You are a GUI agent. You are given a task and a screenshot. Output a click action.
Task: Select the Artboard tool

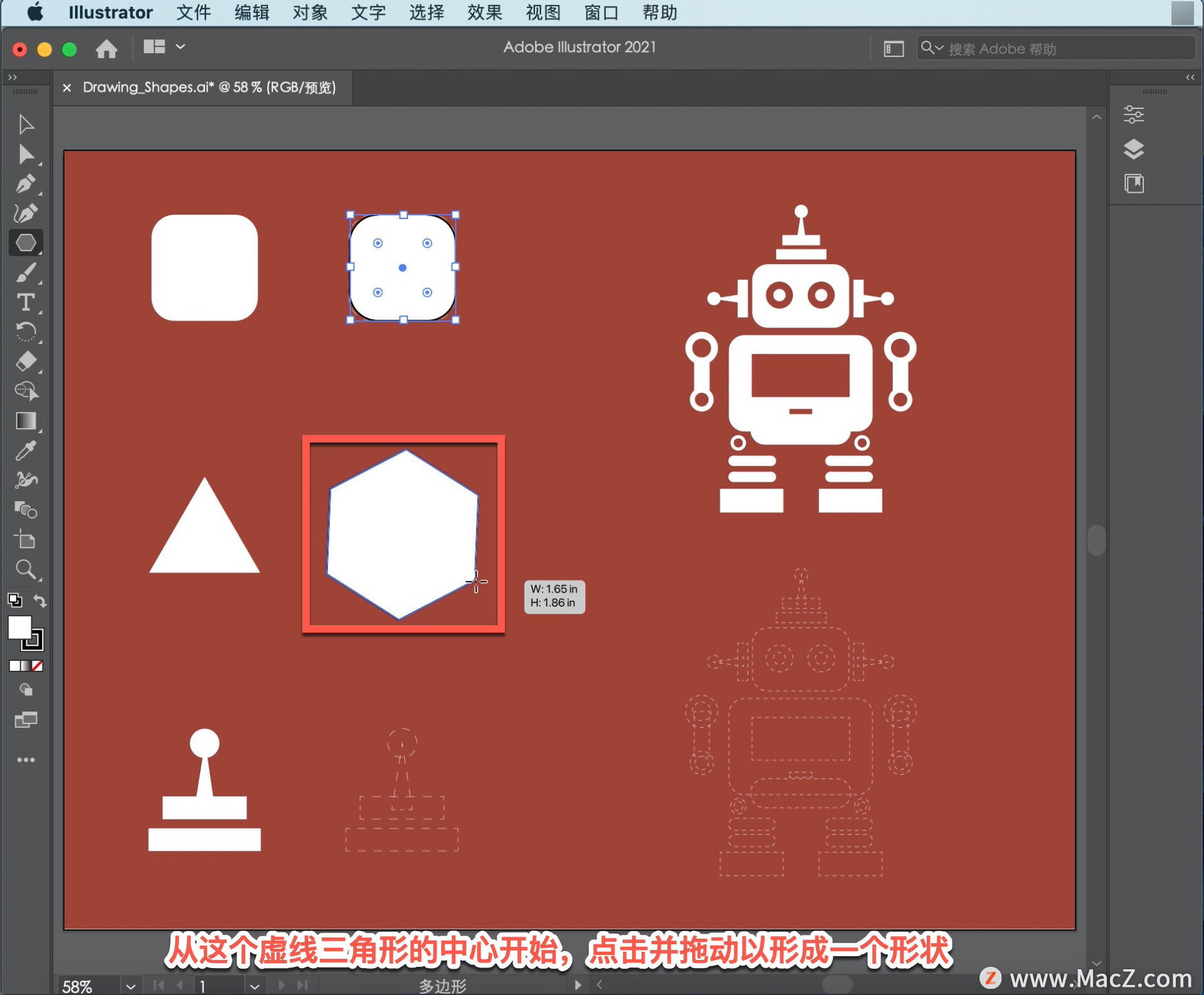point(26,540)
